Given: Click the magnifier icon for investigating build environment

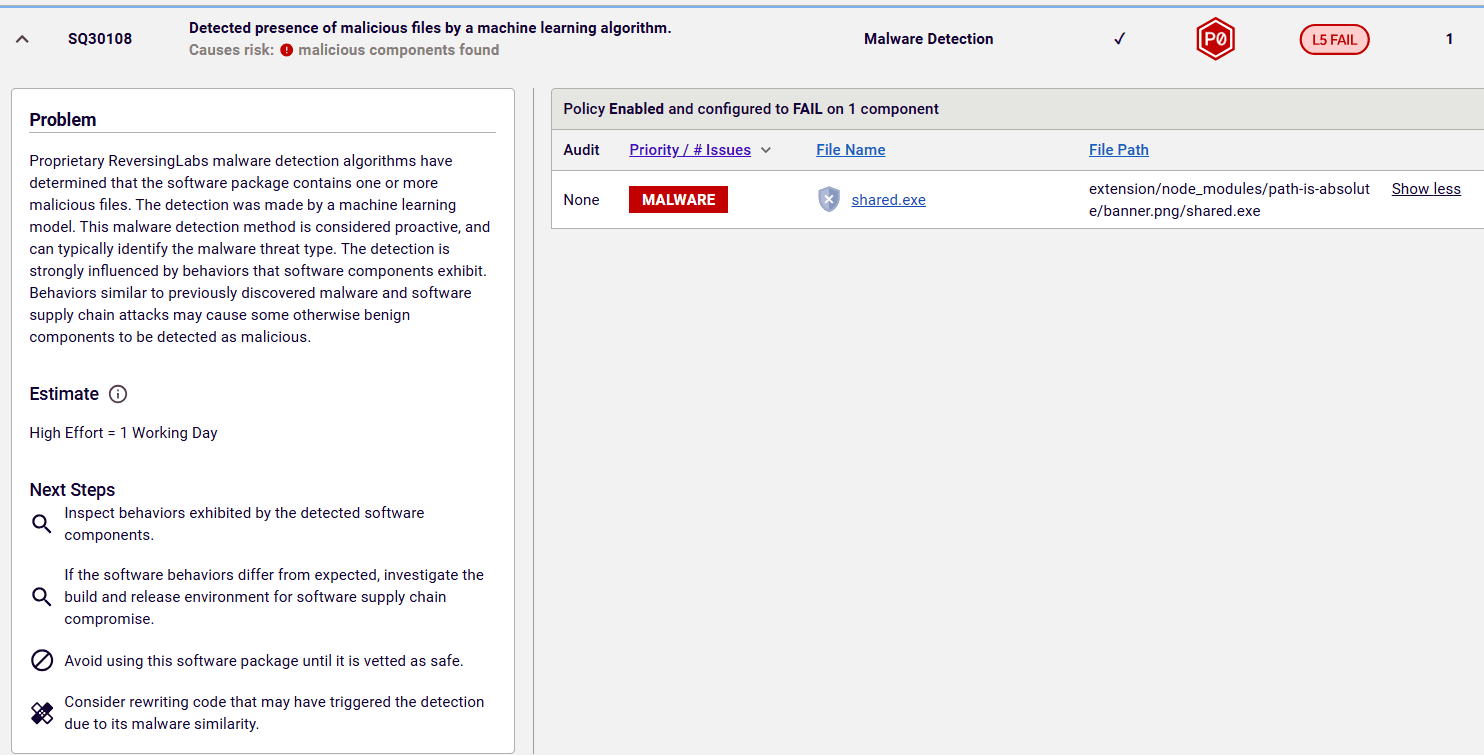Looking at the screenshot, I should tap(41, 596).
